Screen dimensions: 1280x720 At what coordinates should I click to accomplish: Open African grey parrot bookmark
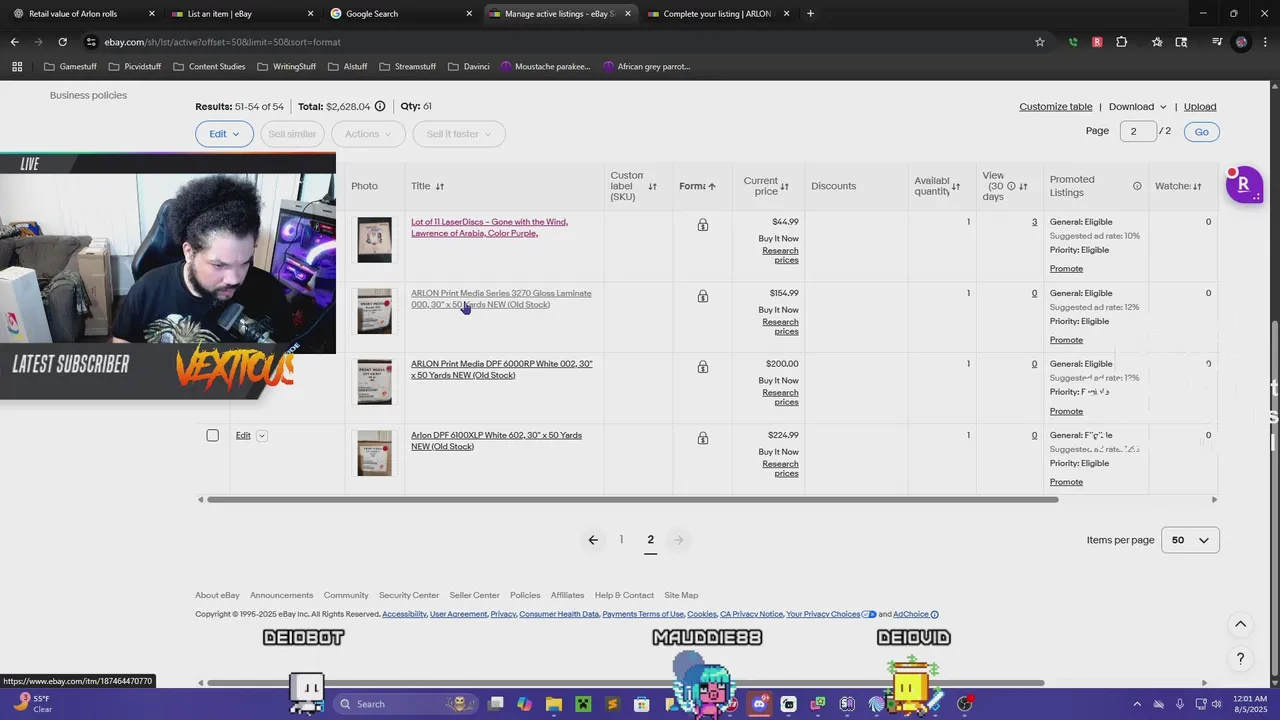click(x=647, y=66)
